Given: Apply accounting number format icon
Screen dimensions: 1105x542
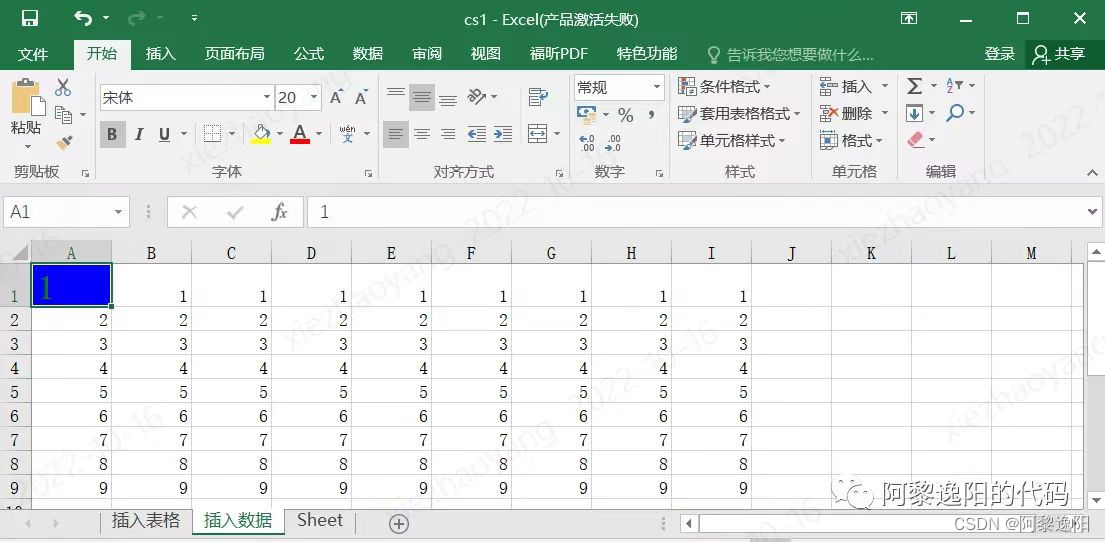Looking at the screenshot, I should [586, 113].
